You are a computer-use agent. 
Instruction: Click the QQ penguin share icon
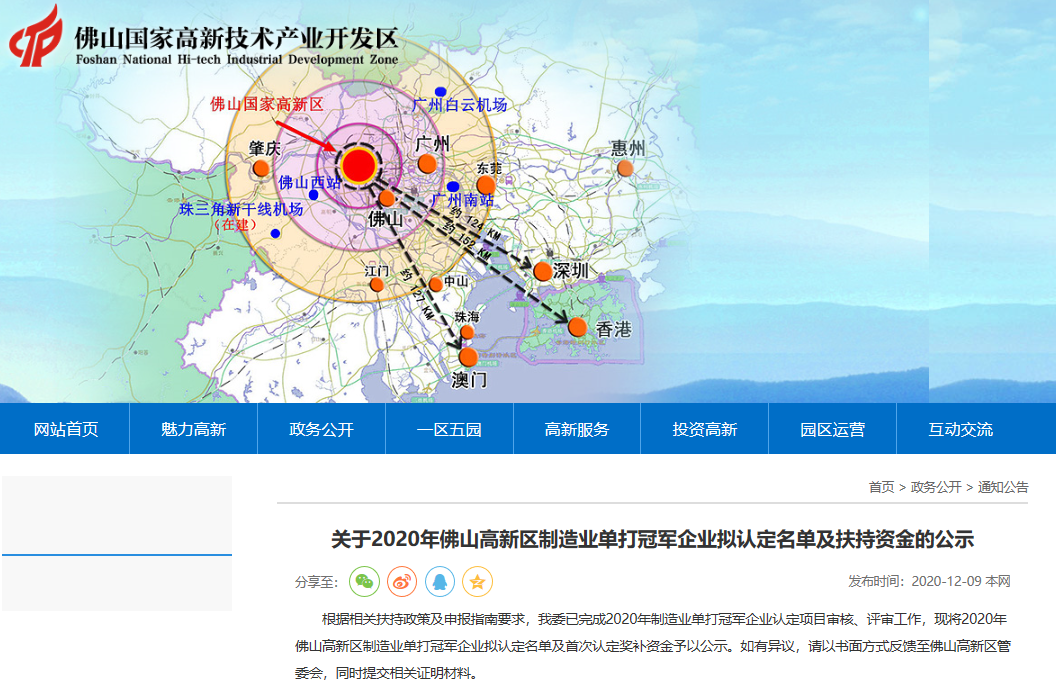[440, 581]
